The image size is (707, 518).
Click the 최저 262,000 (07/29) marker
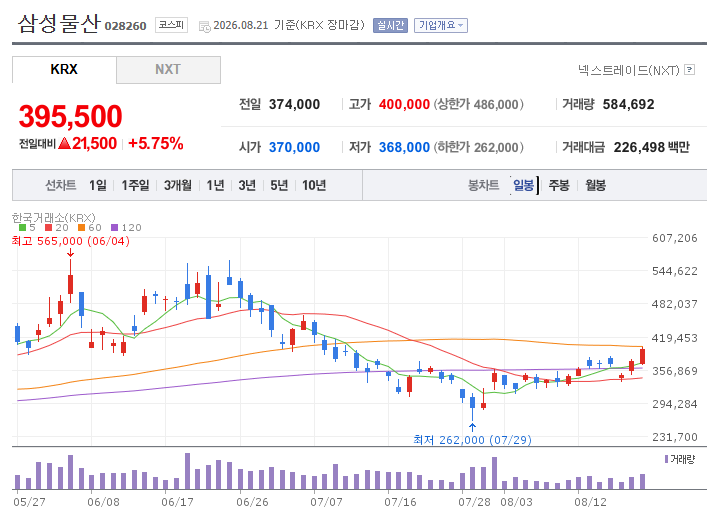[x=473, y=440]
